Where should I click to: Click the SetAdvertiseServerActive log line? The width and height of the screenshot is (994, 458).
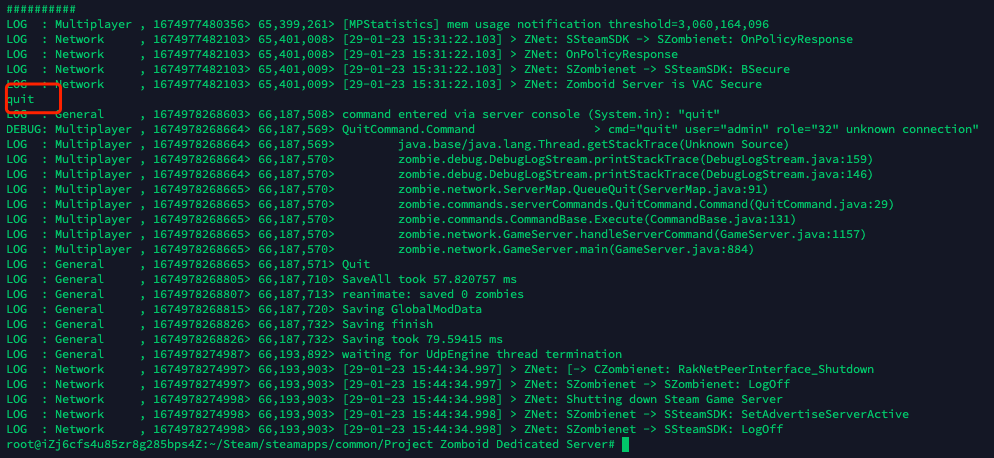coord(458,414)
